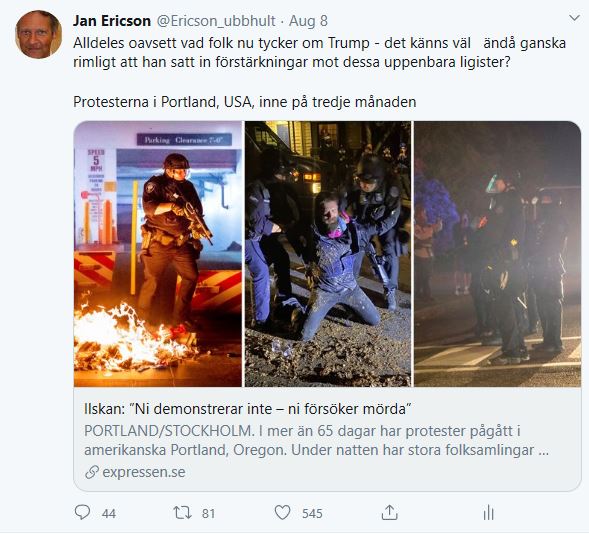Open article headline 'Ilskan: Ni demonstrerar inte'
Viewport: 589px width, 534px height.
tap(248, 409)
